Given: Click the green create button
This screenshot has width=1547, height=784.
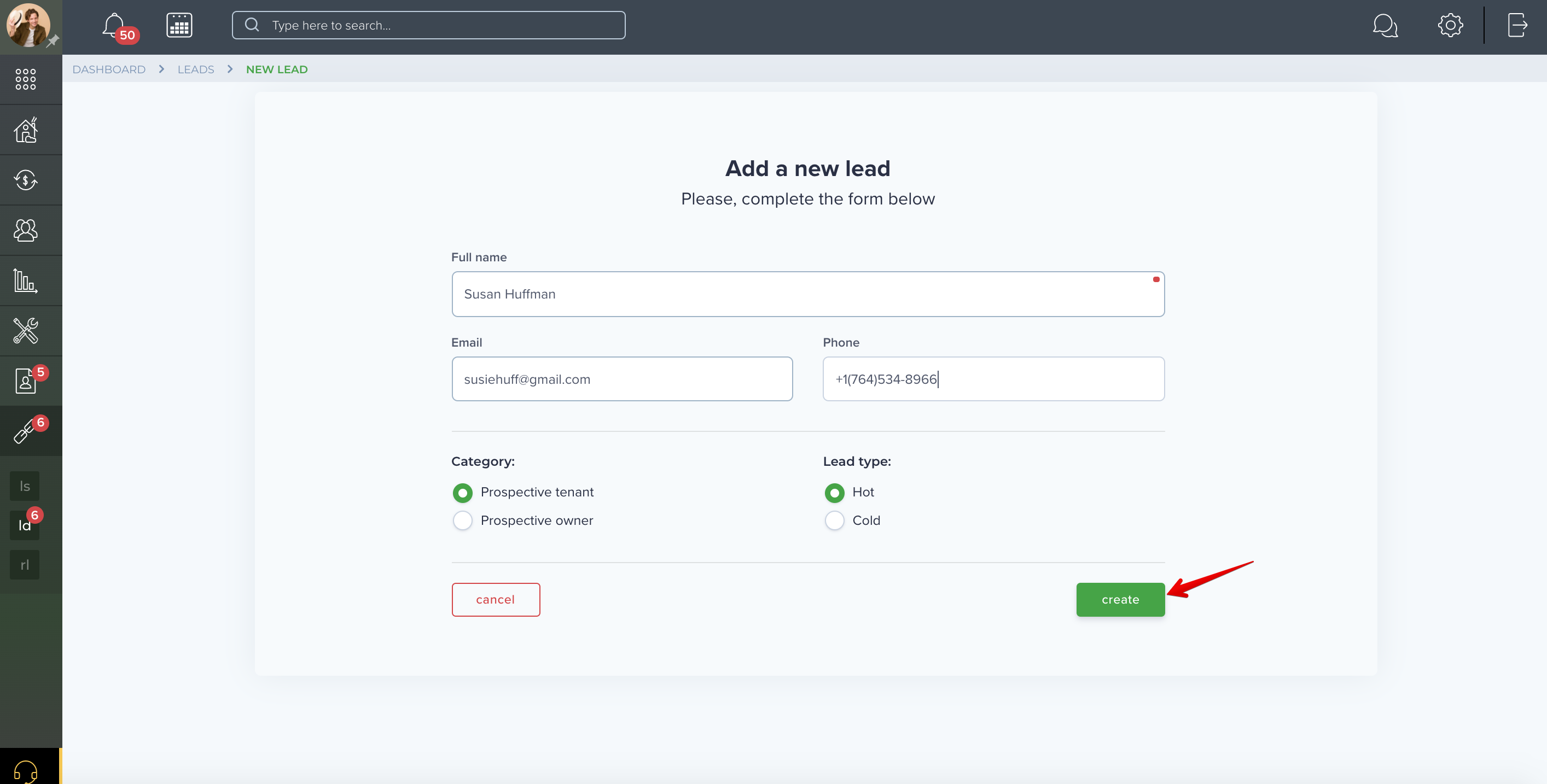Looking at the screenshot, I should point(1120,600).
